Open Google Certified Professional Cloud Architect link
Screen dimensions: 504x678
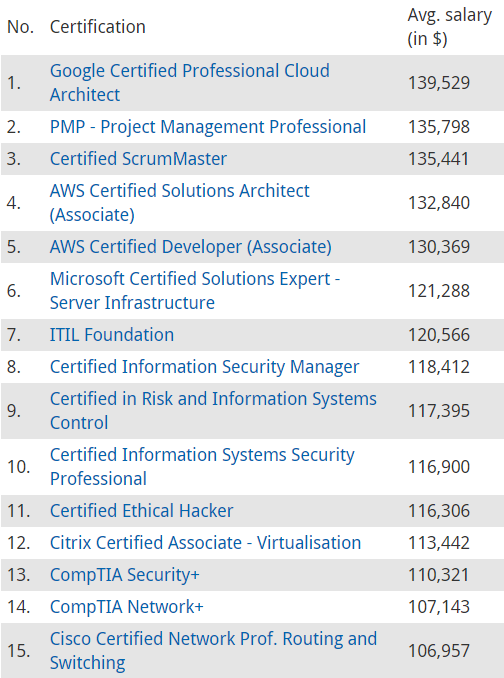click(x=189, y=83)
